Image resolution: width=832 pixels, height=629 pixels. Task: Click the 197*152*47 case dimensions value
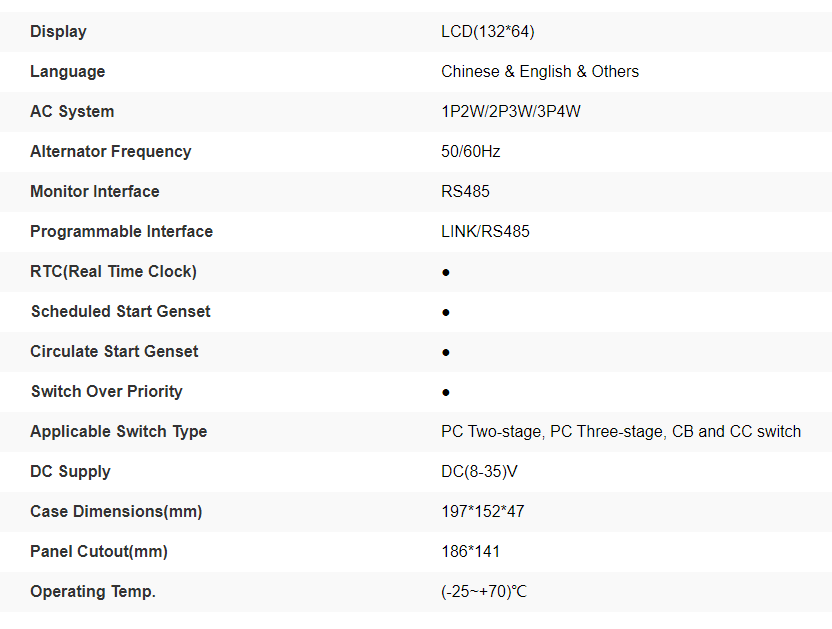pos(482,512)
